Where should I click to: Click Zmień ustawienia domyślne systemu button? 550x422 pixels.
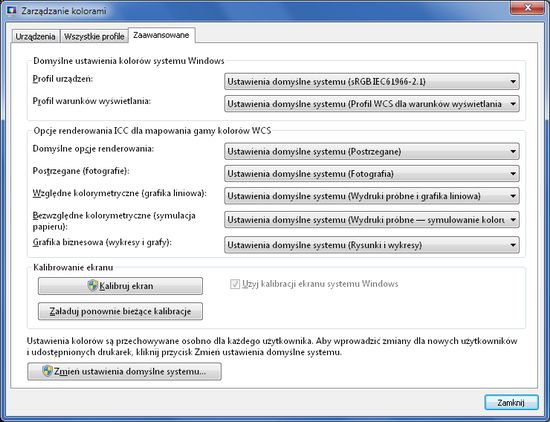pos(124,371)
